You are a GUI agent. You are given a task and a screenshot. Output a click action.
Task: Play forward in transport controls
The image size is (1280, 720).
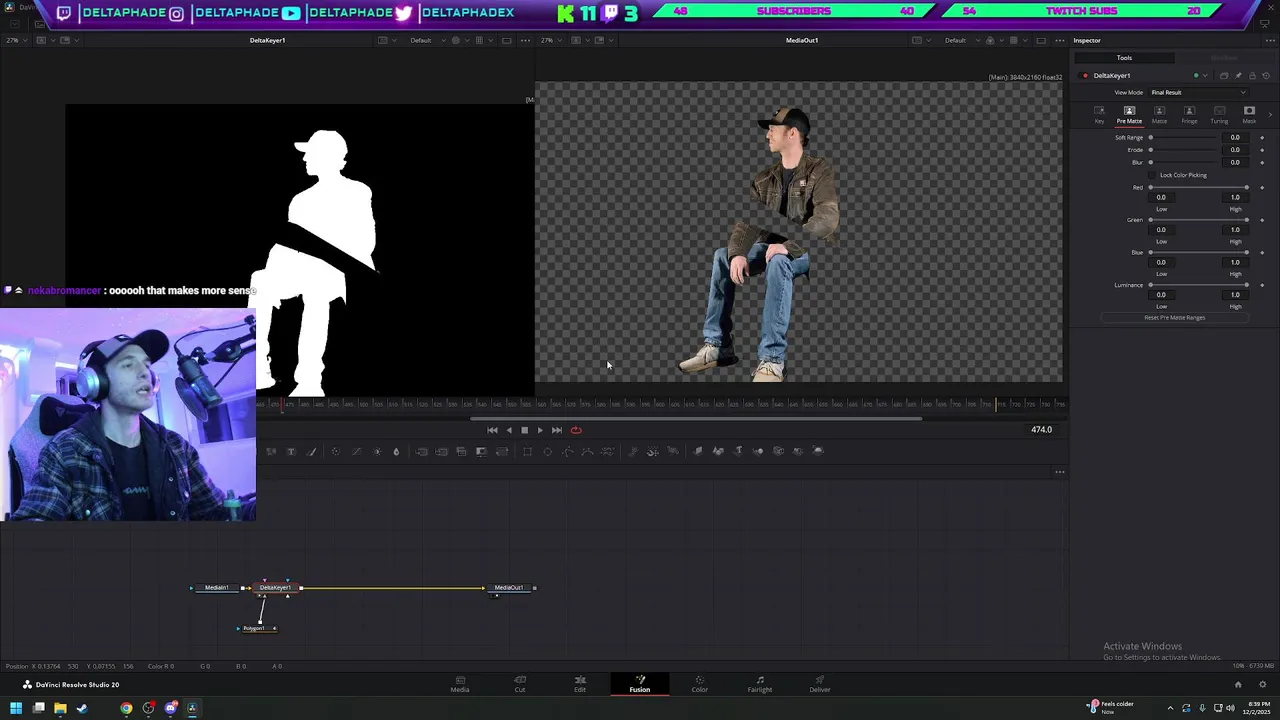(540, 430)
